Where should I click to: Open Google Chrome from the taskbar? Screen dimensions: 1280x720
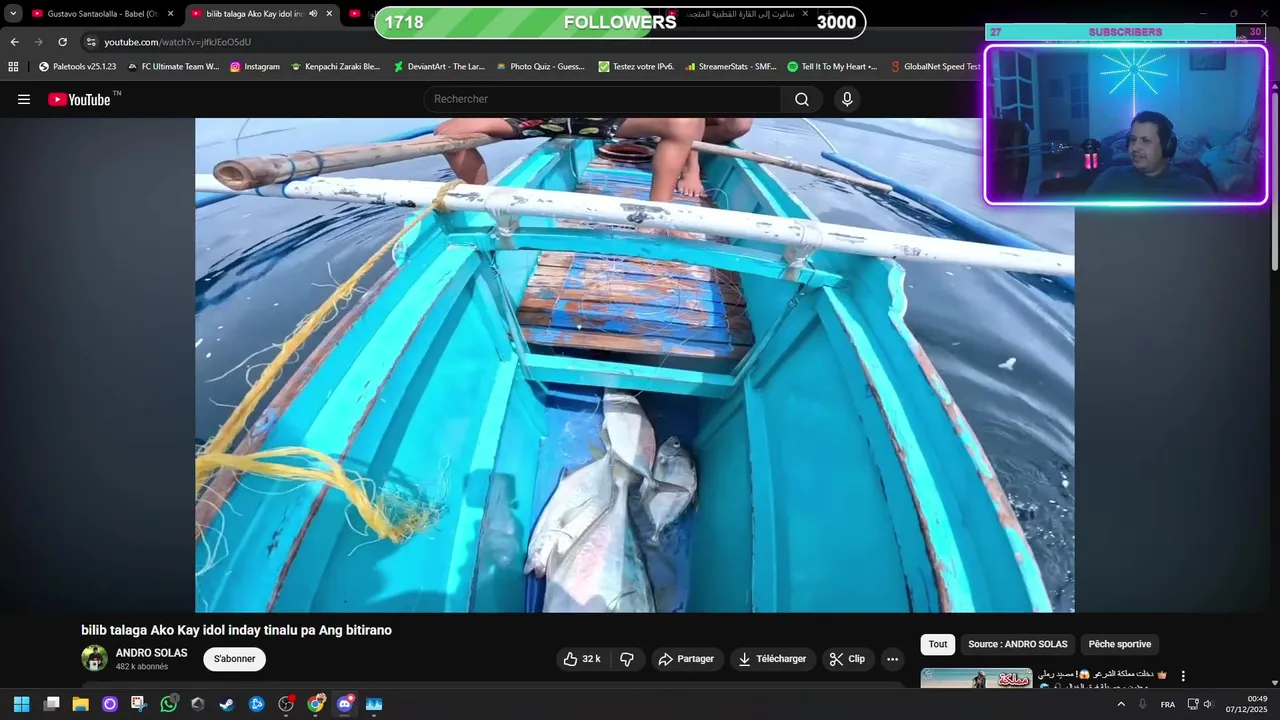tap(316, 704)
